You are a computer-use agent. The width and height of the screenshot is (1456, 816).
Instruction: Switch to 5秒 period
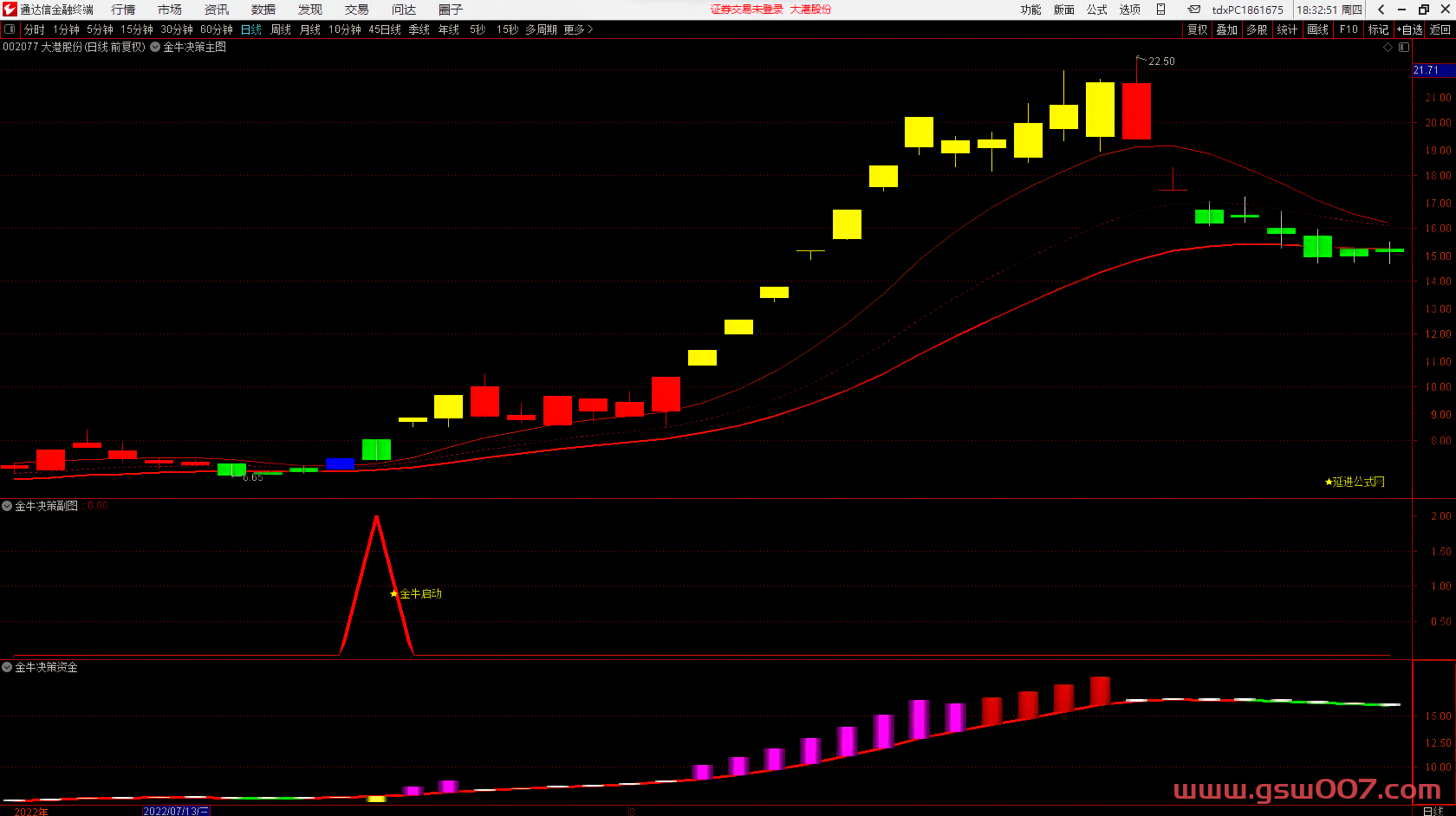click(478, 29)
